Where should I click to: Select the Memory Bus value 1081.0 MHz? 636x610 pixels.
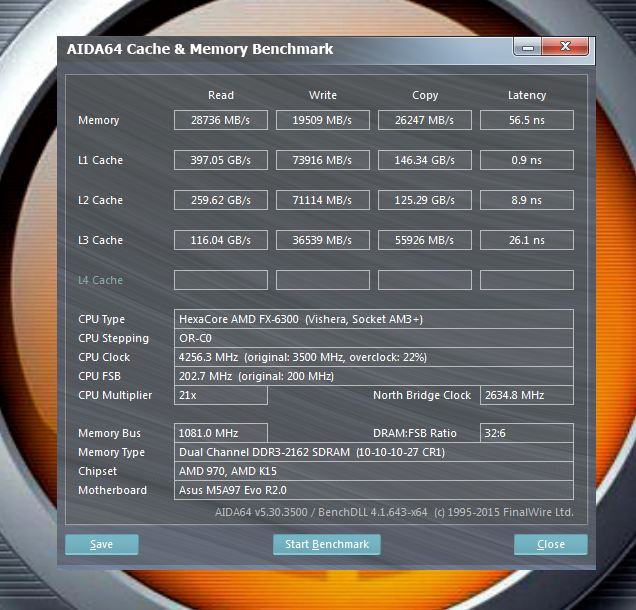[221, 433]
